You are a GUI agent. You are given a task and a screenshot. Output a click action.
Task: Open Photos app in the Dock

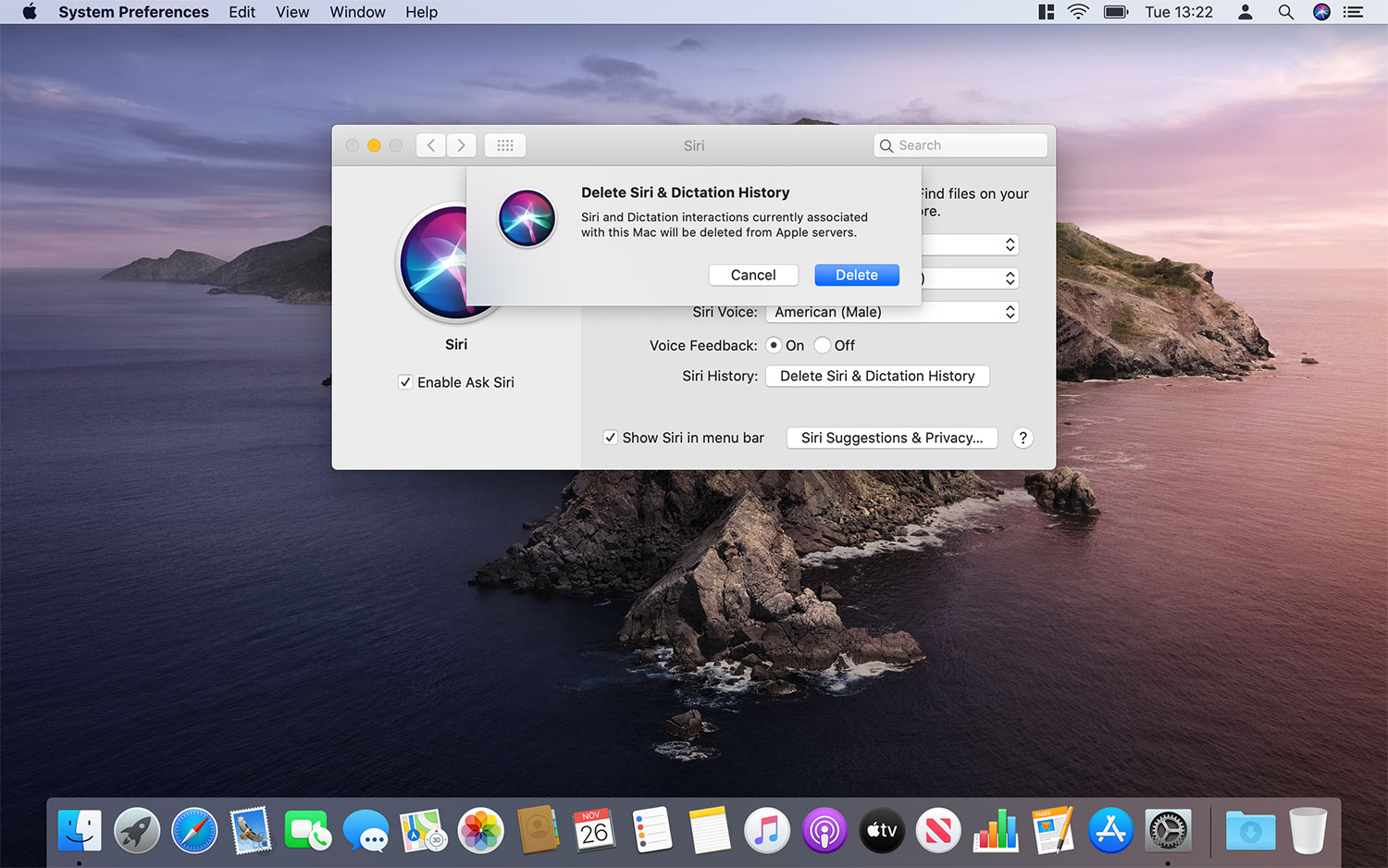481,830
